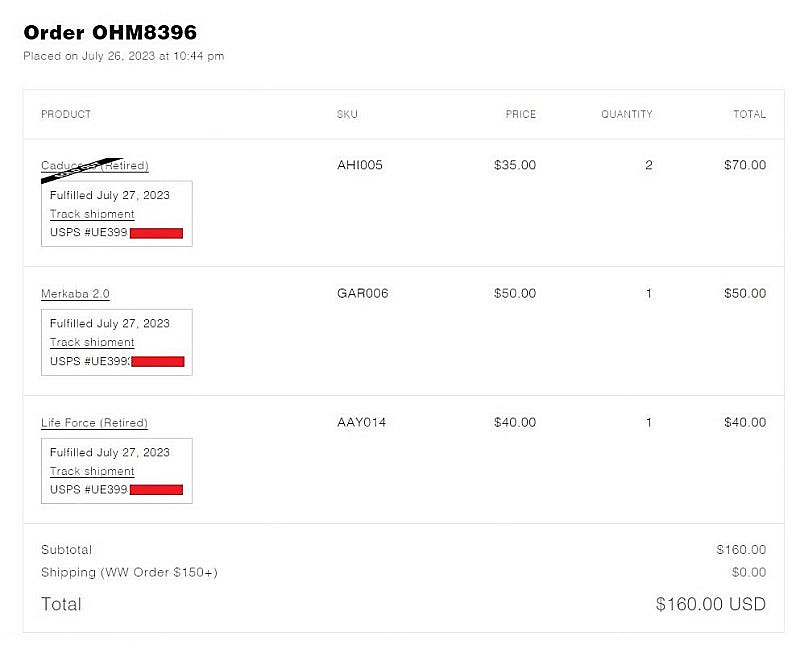Click the PRICE column header

coord(520,114)
